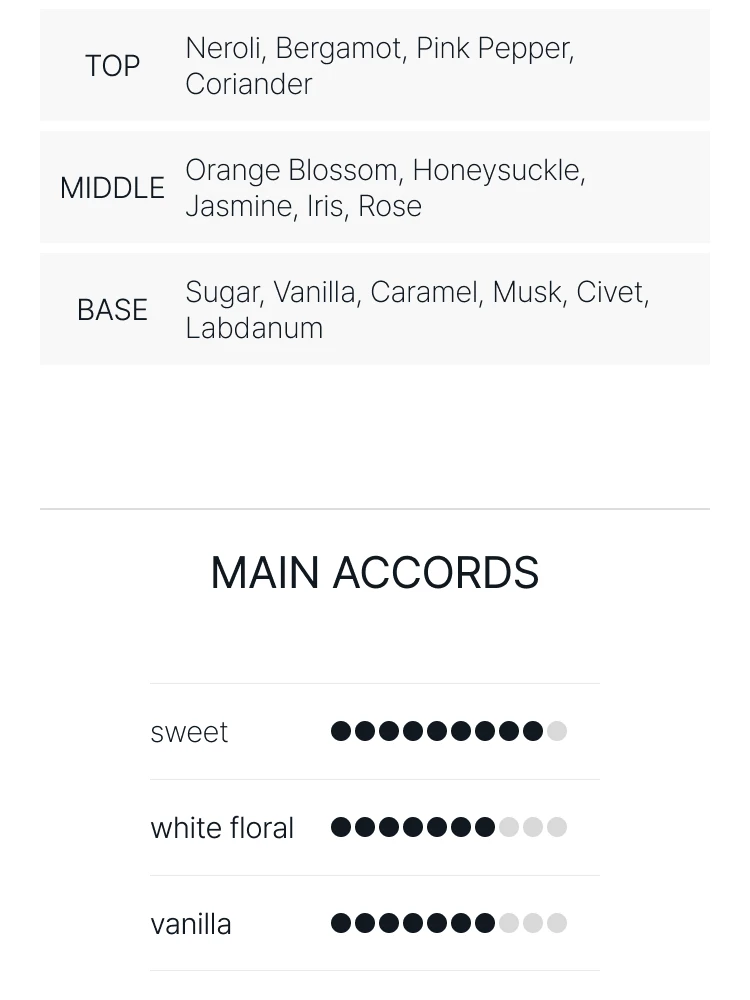The image size is (750, 1000).
Task: Click the sweet accord label
Action: 189,732
